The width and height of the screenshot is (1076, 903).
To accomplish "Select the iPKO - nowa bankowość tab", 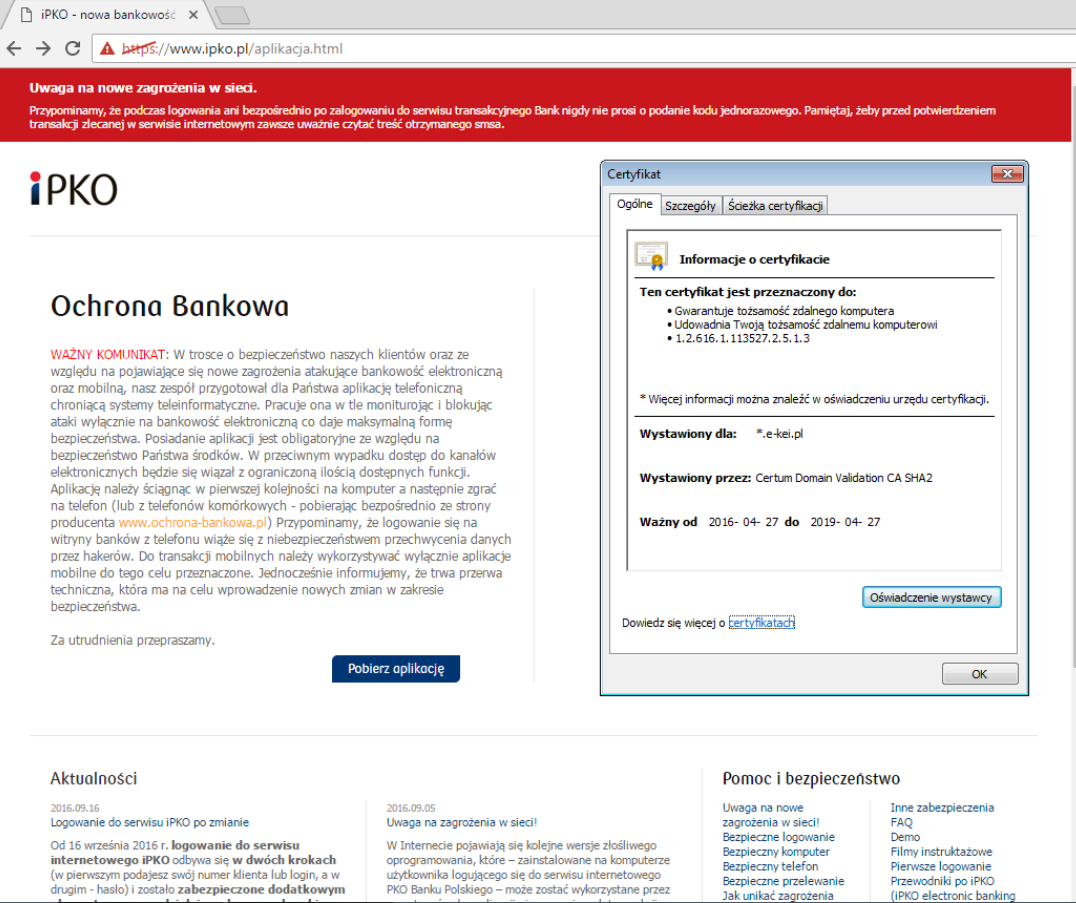I will [x=108, y=14].
